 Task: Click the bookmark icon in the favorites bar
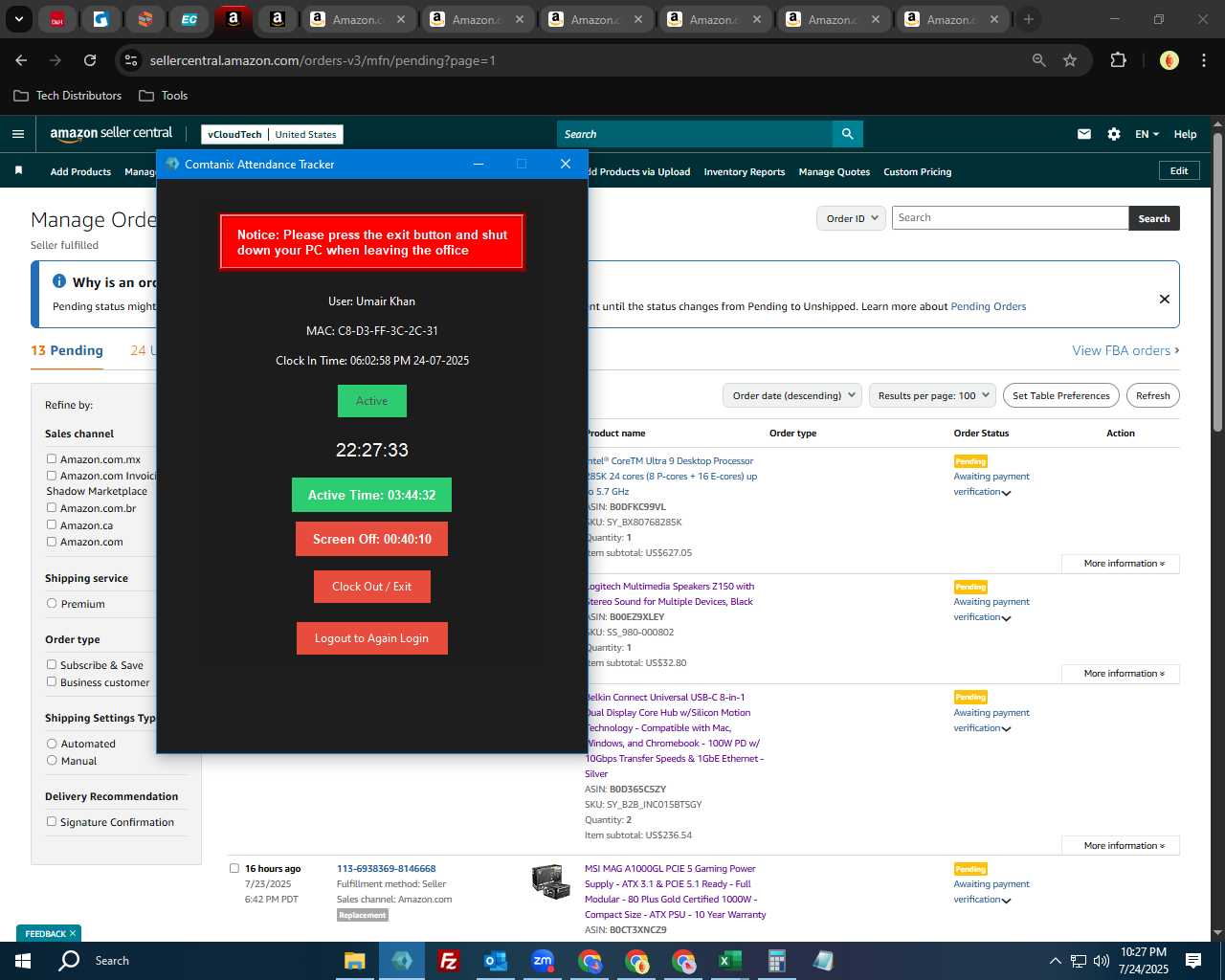click(x=18, y=170)
